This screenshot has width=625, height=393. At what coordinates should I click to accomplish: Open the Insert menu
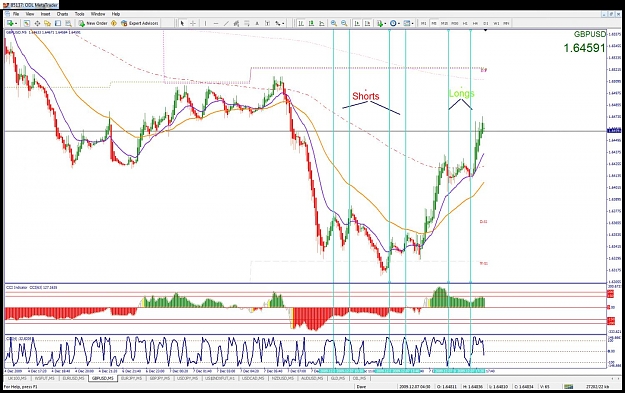pos(45,14)
